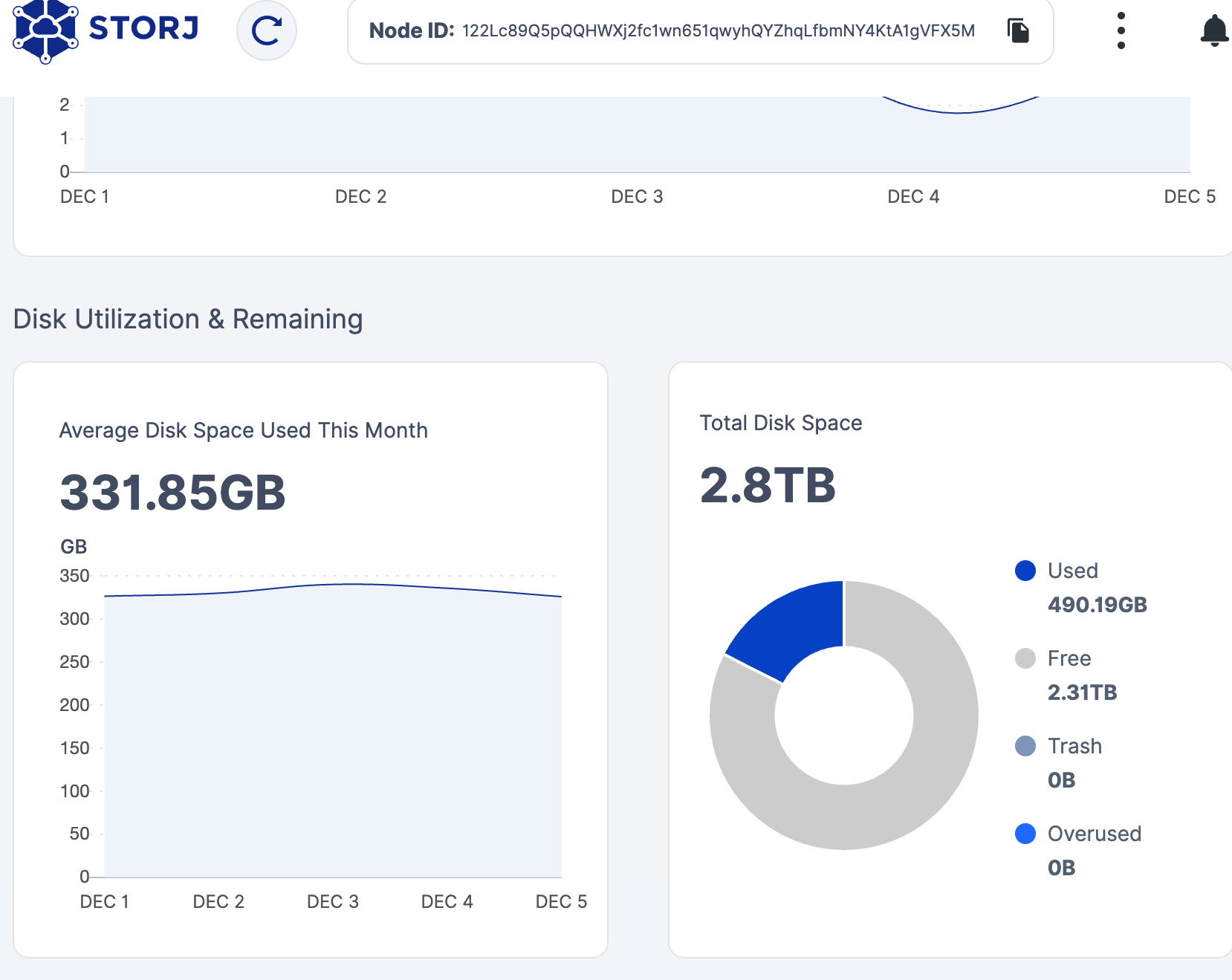Image resolution: width=1232 pixels, height=980 pixels.
Task: Copy the Node ID to clipboard
Action: pos(1018,30)
